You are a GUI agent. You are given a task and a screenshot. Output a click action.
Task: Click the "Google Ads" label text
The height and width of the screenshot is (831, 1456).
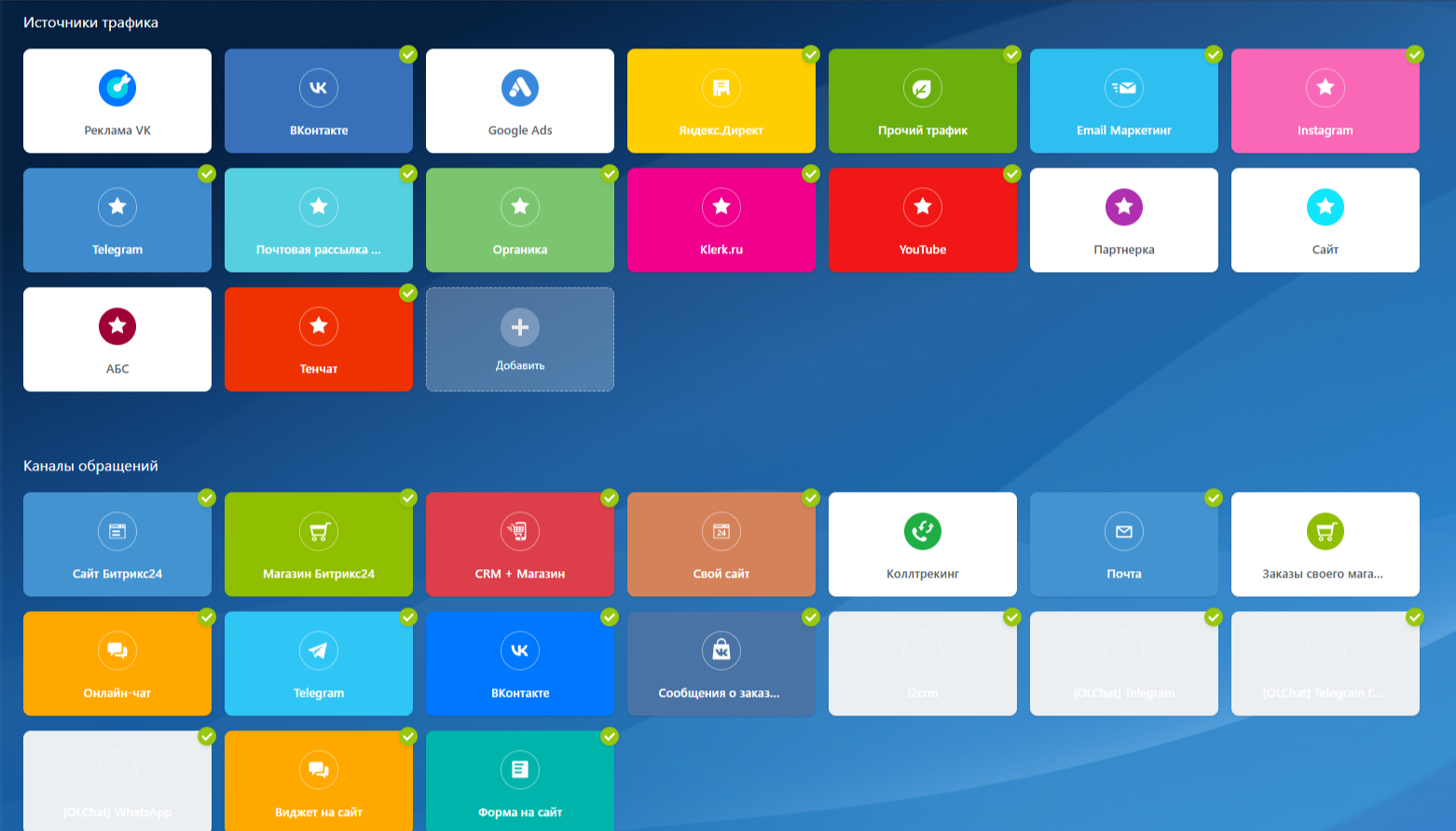(520, 130)
